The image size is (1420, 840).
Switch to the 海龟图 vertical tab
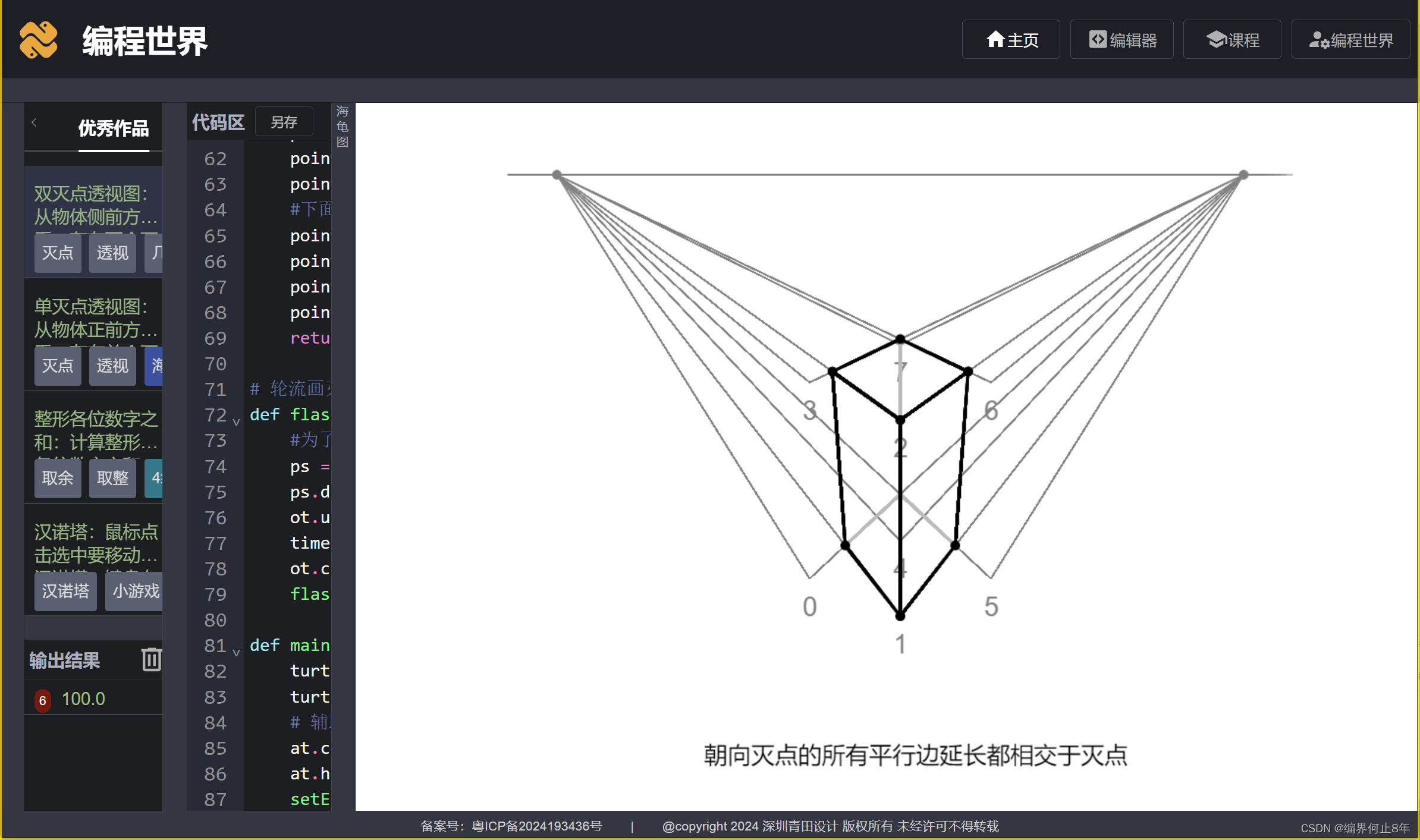click(343, 127)
